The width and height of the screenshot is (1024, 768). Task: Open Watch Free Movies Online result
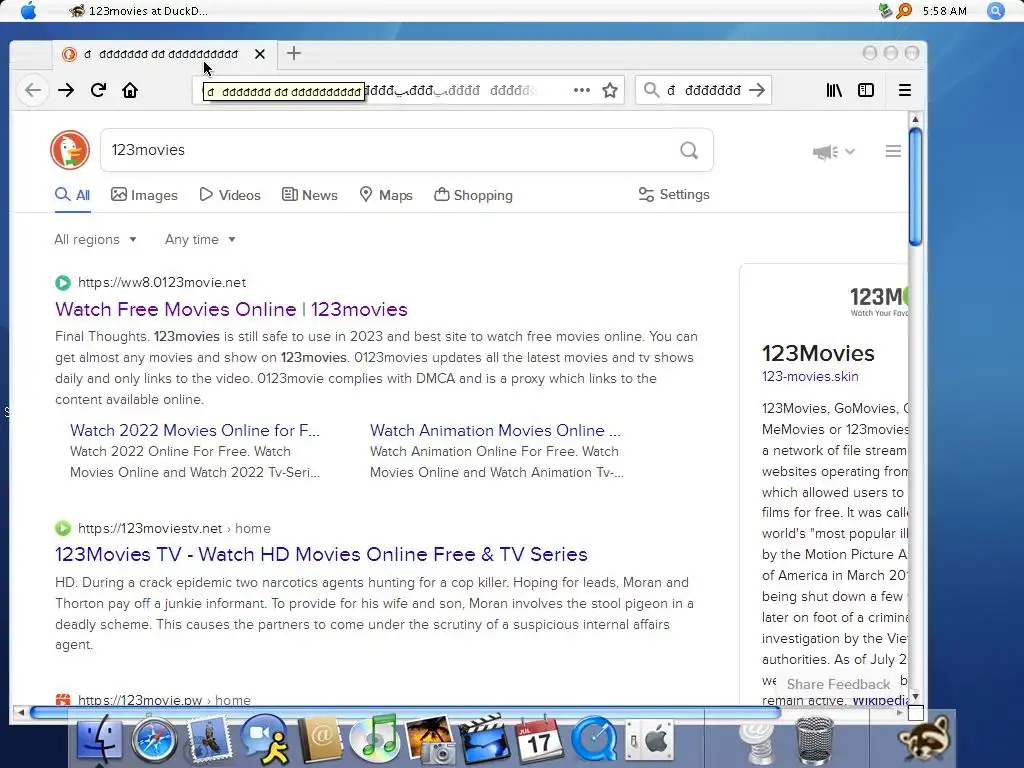pos(231,310)
